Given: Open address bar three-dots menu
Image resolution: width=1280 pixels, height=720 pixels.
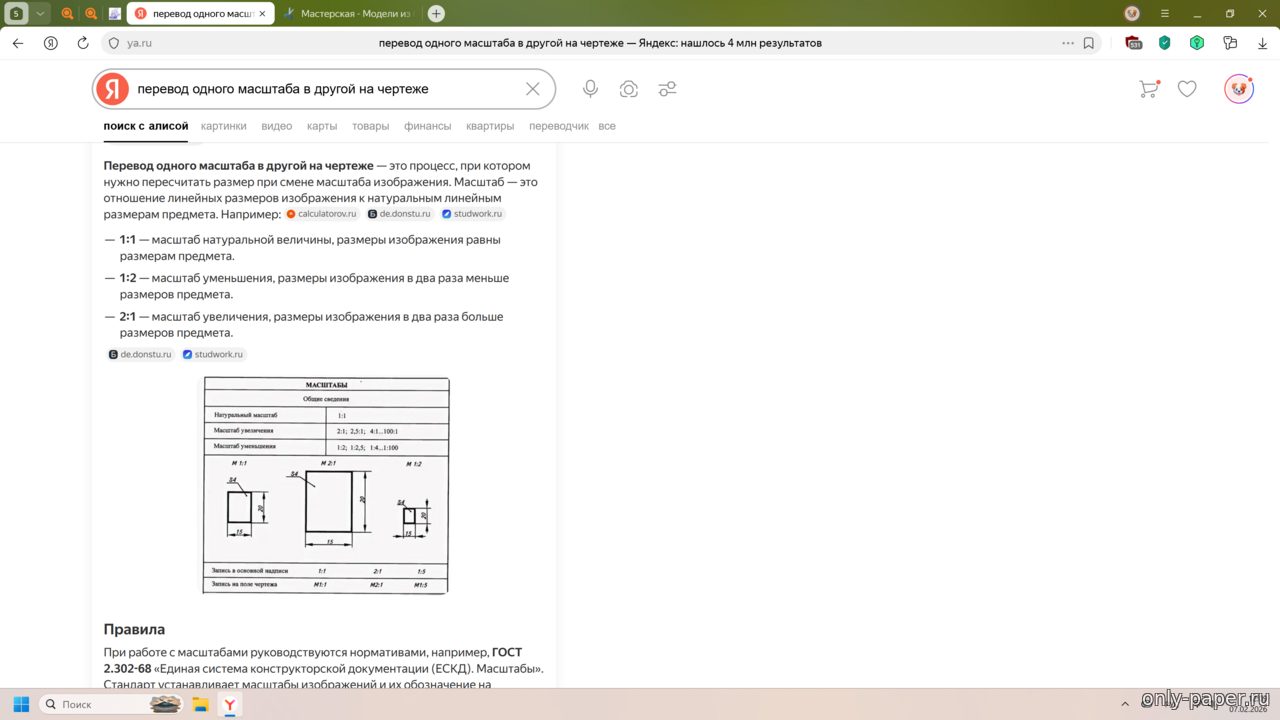Looking at the screenshot, I should pos(1068,43).
